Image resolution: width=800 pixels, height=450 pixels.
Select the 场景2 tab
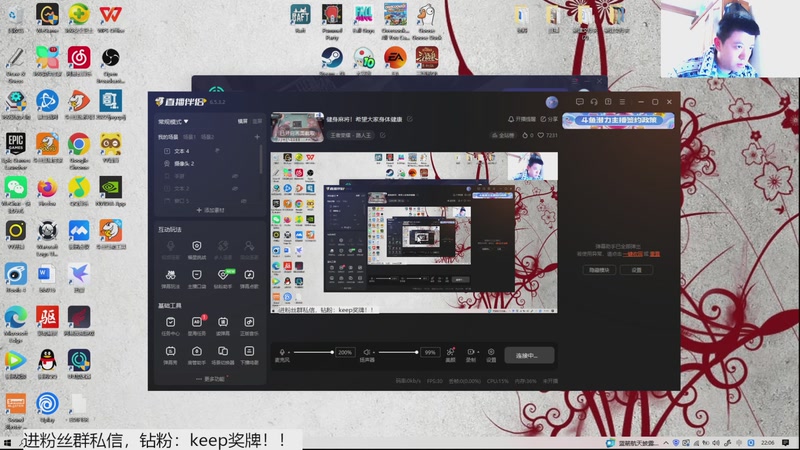(x=207, y=137)
